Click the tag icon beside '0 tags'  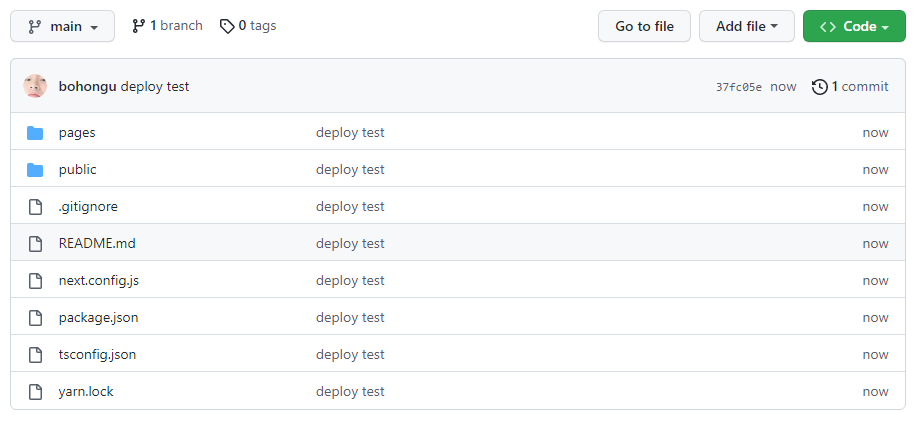(227, 26)
